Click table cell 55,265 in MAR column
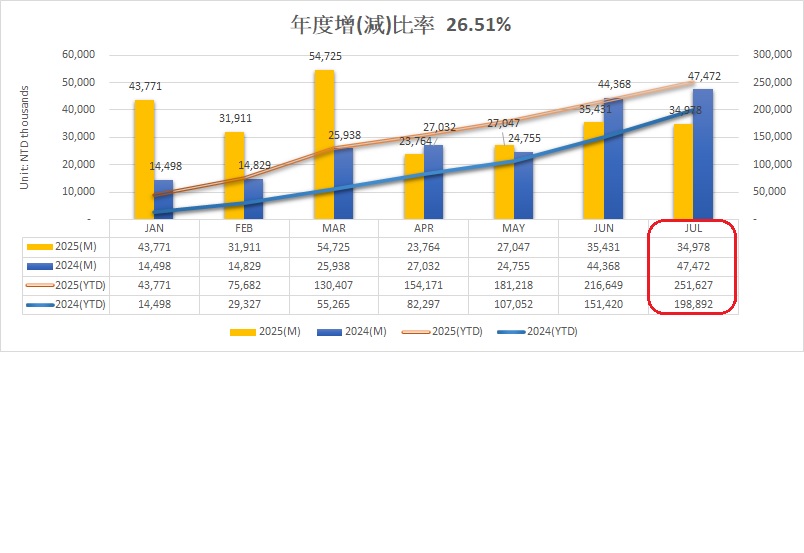804x553 pixels. point(334,304)
